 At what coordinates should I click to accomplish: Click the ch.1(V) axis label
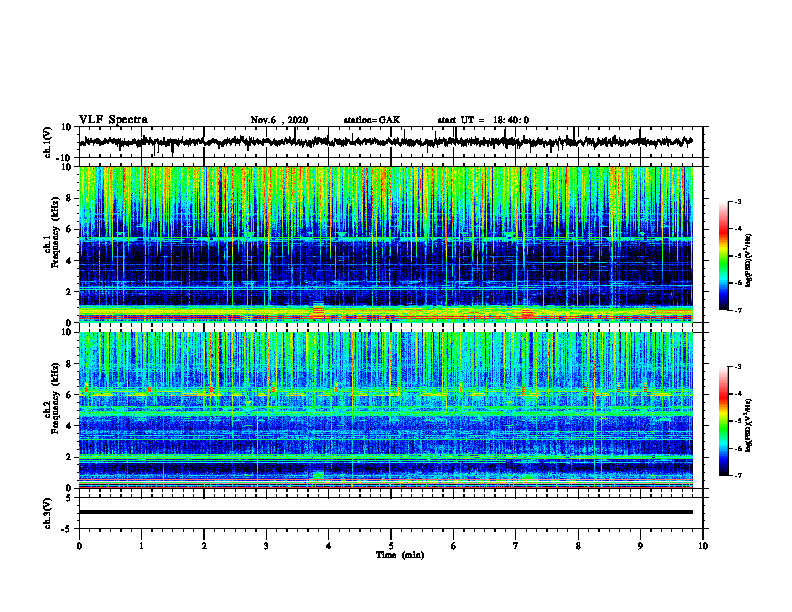click(x=48, y=142)
